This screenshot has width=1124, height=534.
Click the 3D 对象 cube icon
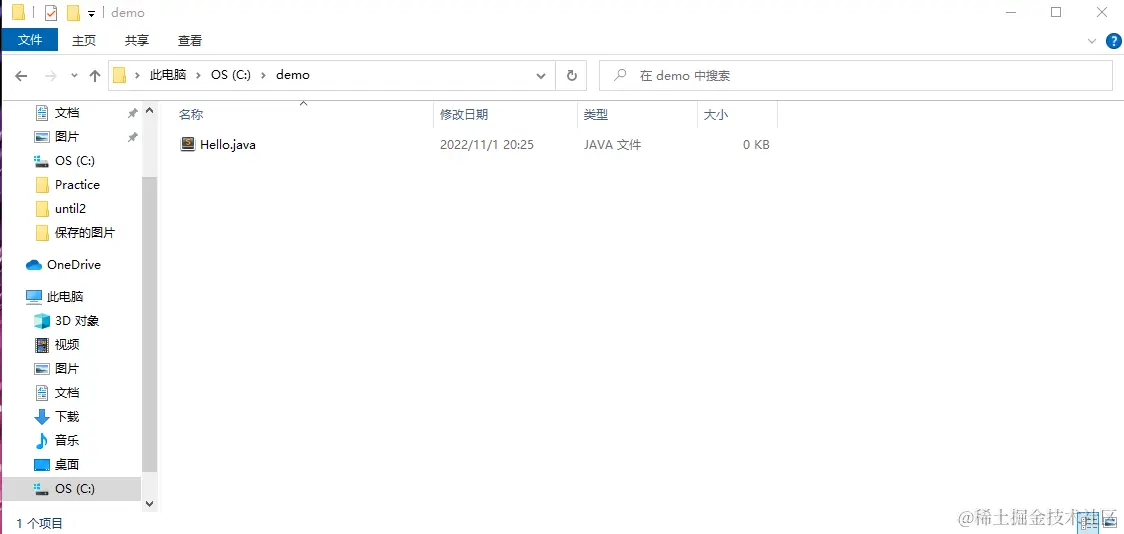(42, 321)
